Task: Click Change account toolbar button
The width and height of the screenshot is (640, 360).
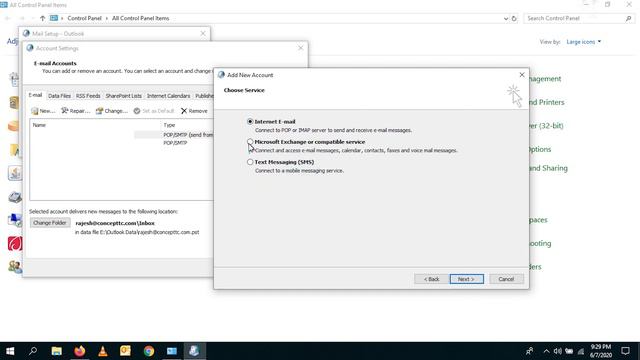Action: point(111,111)
